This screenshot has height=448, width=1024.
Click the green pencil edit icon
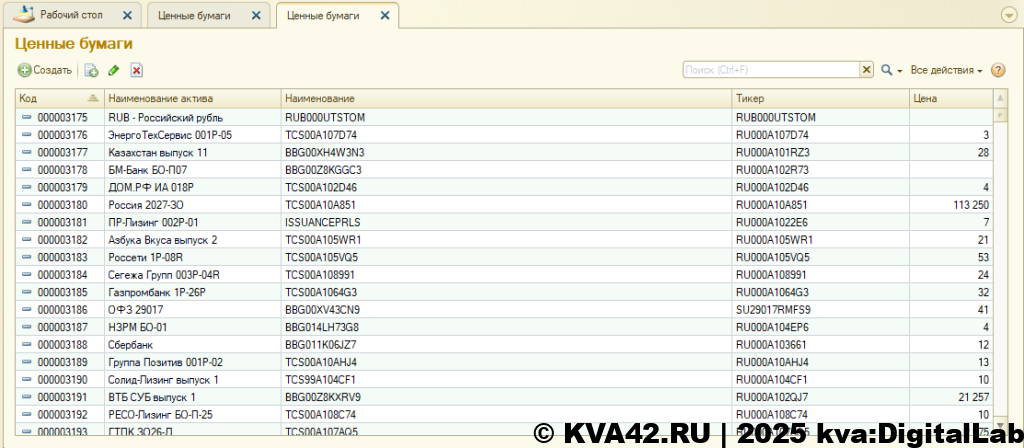point(114,70)
